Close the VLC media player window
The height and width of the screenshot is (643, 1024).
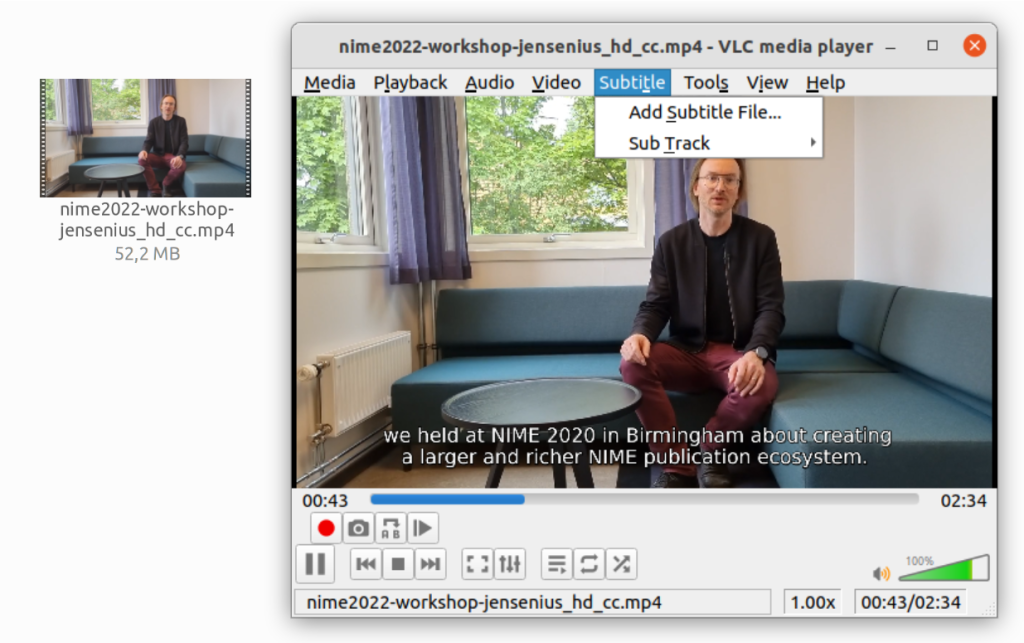tap(974, 45)
